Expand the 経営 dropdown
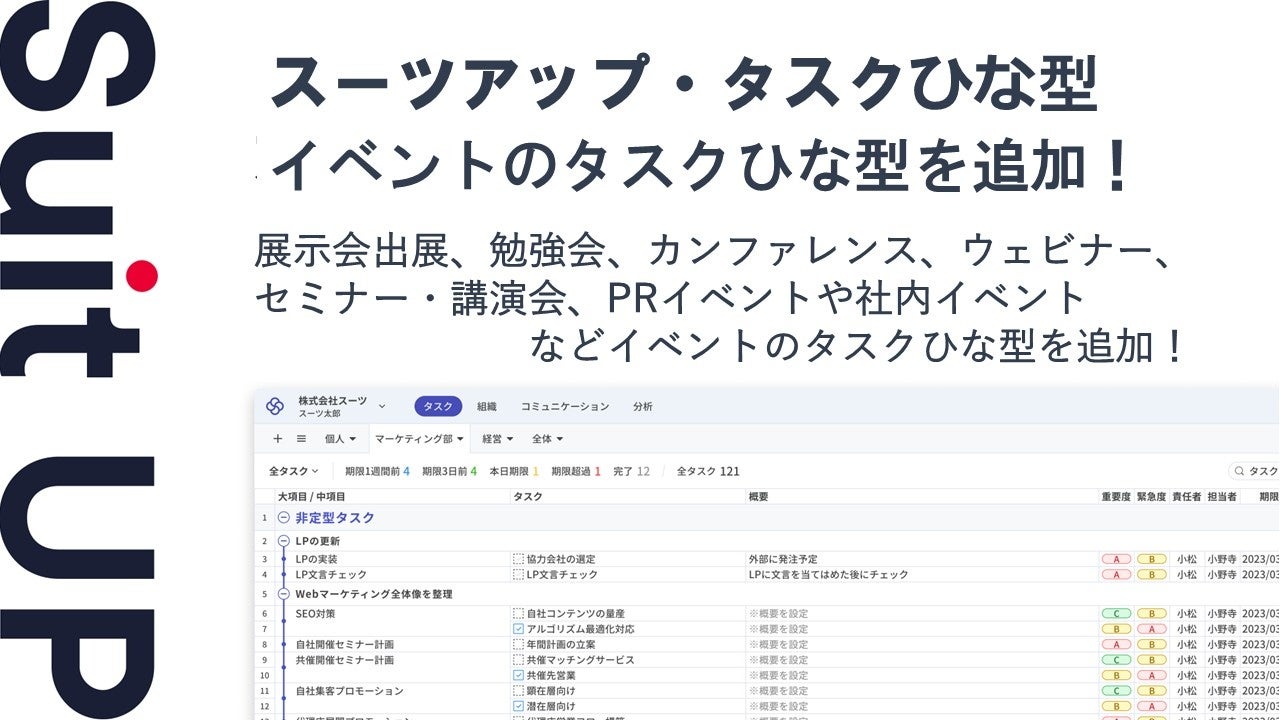1280x720 pixels. pyautogui.click(x=498, y=438)
